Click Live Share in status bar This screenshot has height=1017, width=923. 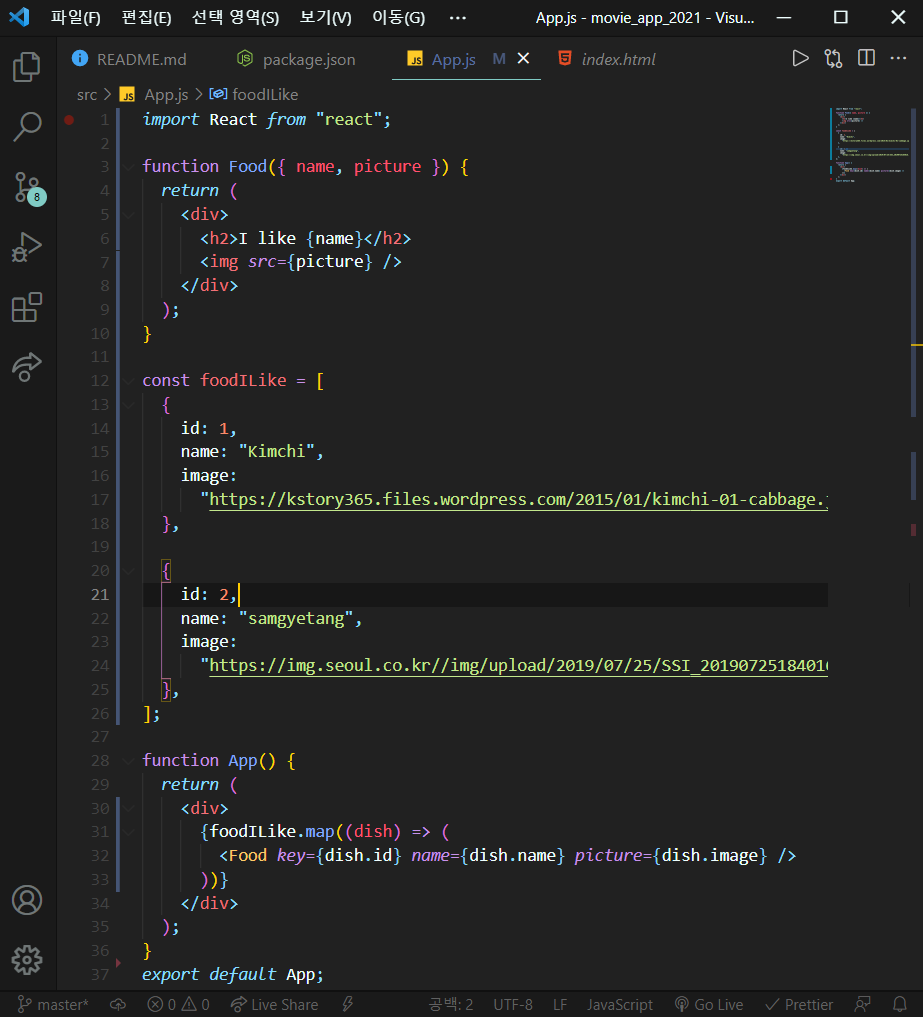(x=274, y=1005)
